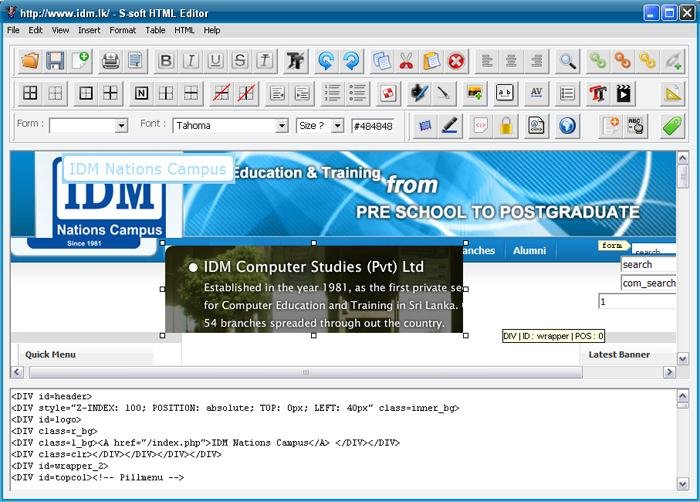Viewport: 700px width, 502px height.
Task: Open the Insert menu
Action: (89, 30)
